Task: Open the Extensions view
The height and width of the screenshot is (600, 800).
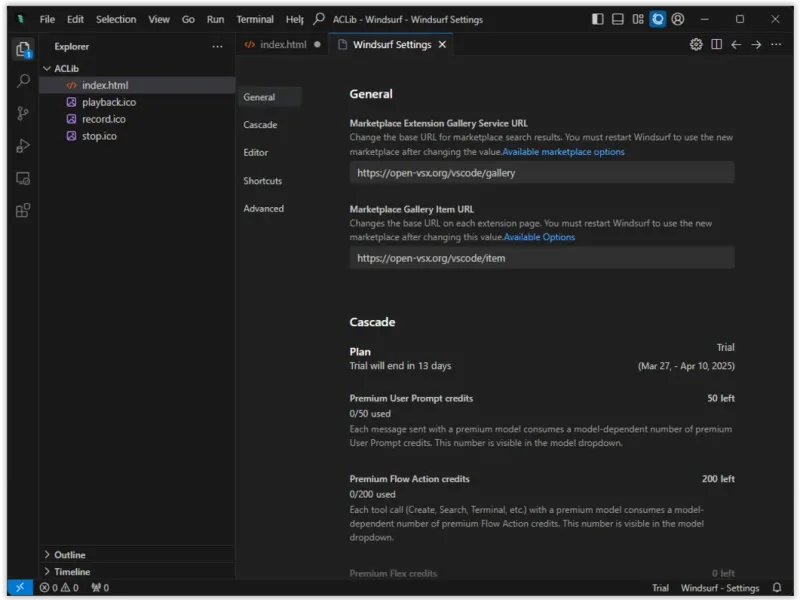Action: 23,211
